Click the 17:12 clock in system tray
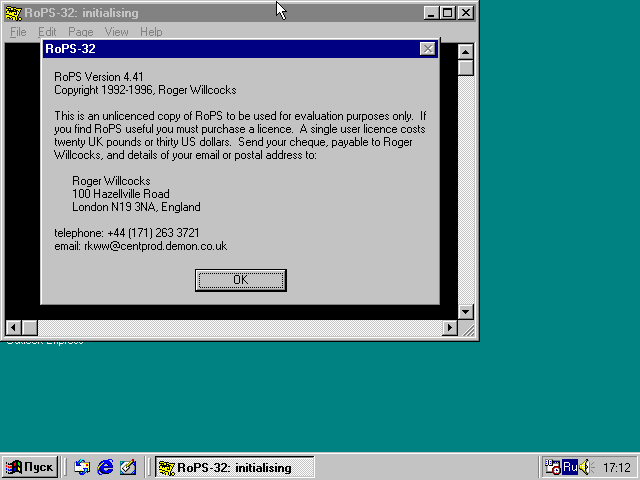The height and width of the screenshot is (480, 640). tap(617, 467)
